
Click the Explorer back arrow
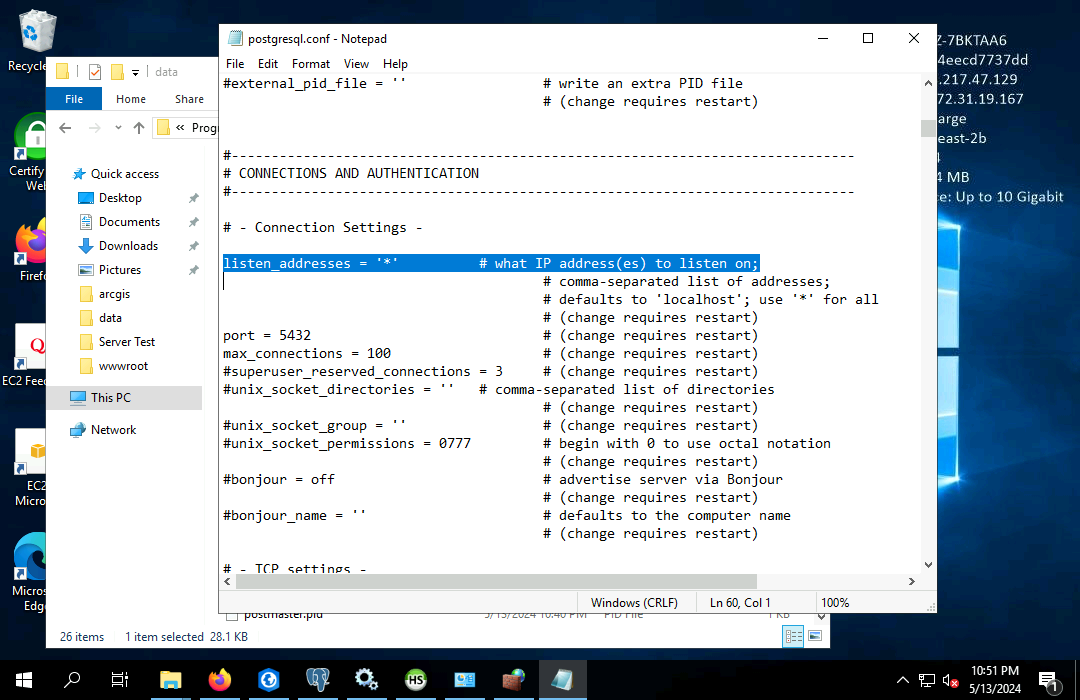point(65,128)
